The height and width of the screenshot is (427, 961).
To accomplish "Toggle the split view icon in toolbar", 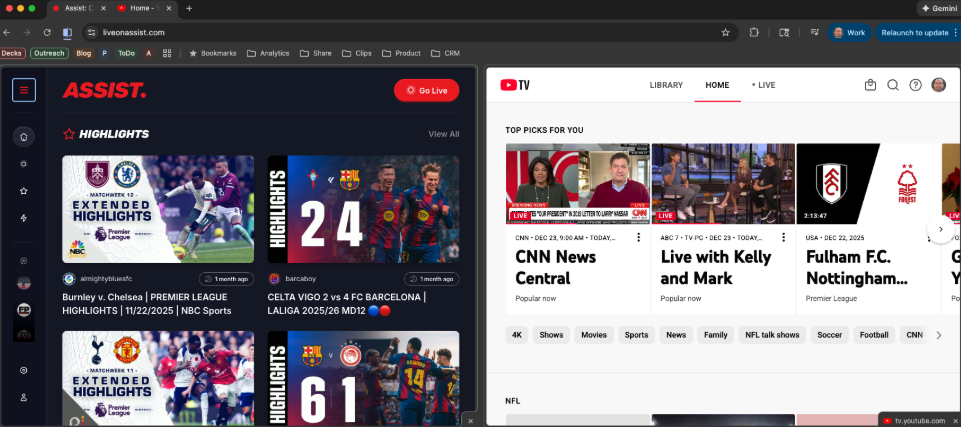I will [67, 32].
